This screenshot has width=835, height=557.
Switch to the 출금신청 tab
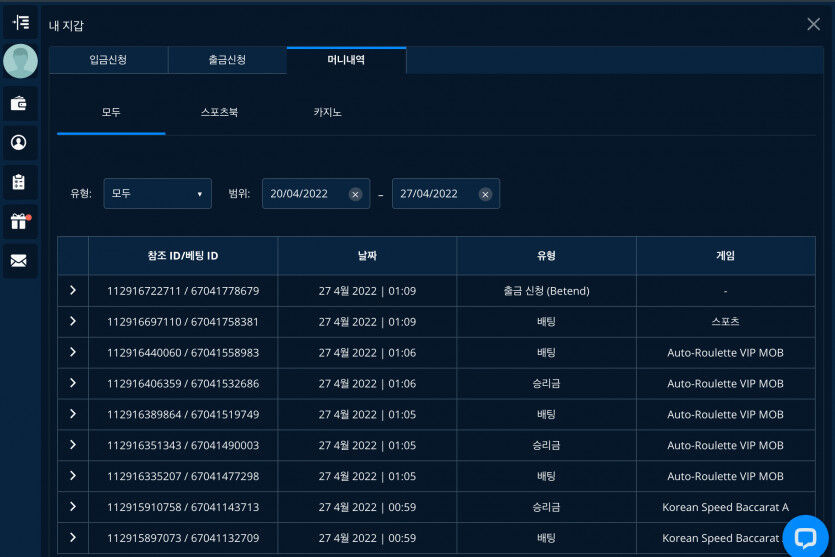[227, 60]
